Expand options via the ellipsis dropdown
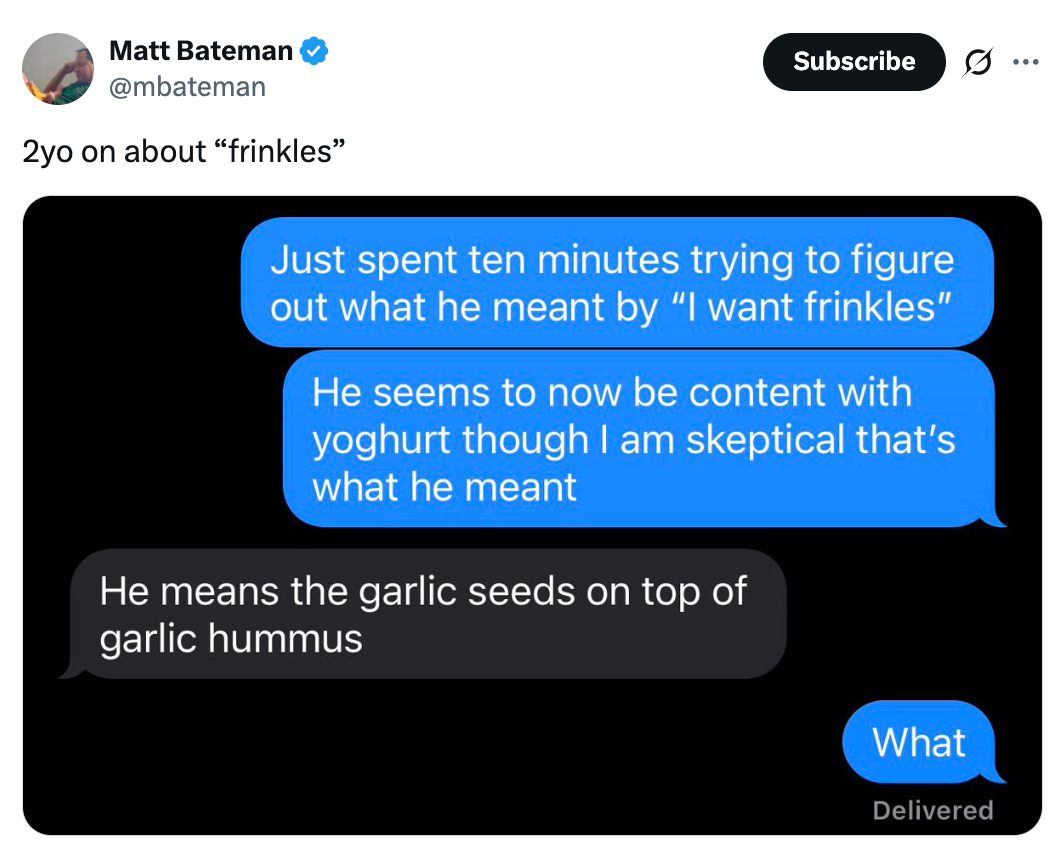 point(1026,62)
